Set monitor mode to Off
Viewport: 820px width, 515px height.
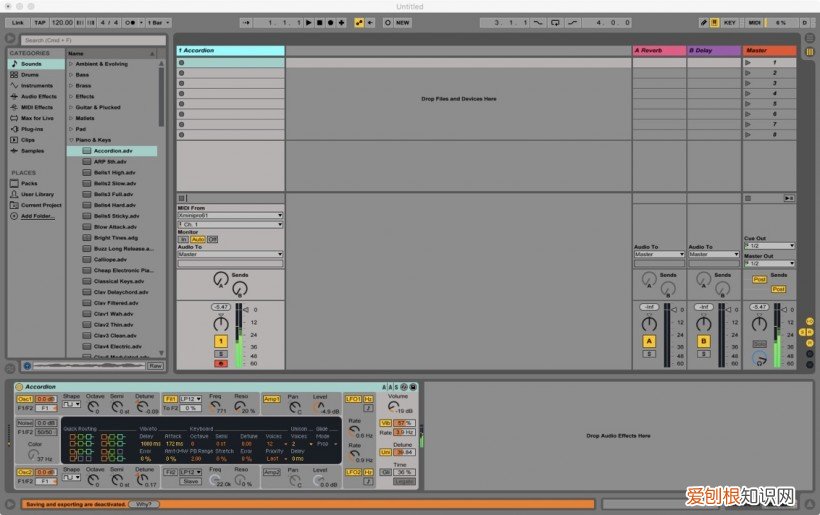(212, 240)
